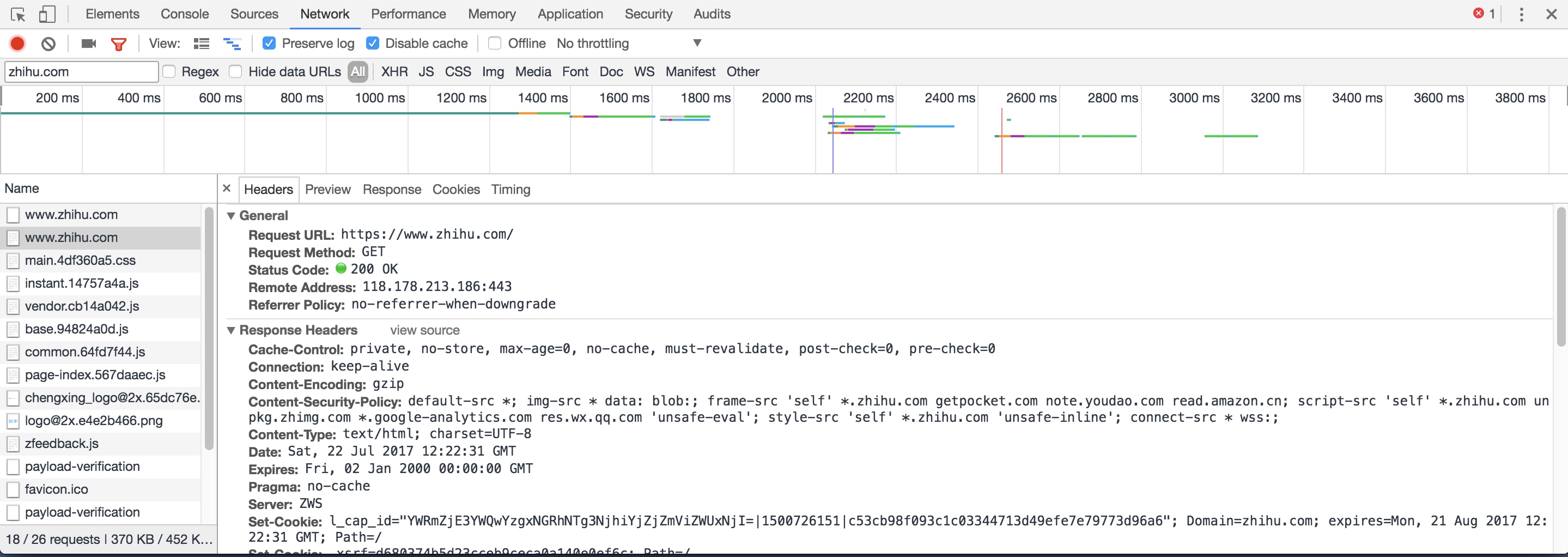
Task: Filter requests by Media
Action: pyautogui.click(x=533, y=72)
